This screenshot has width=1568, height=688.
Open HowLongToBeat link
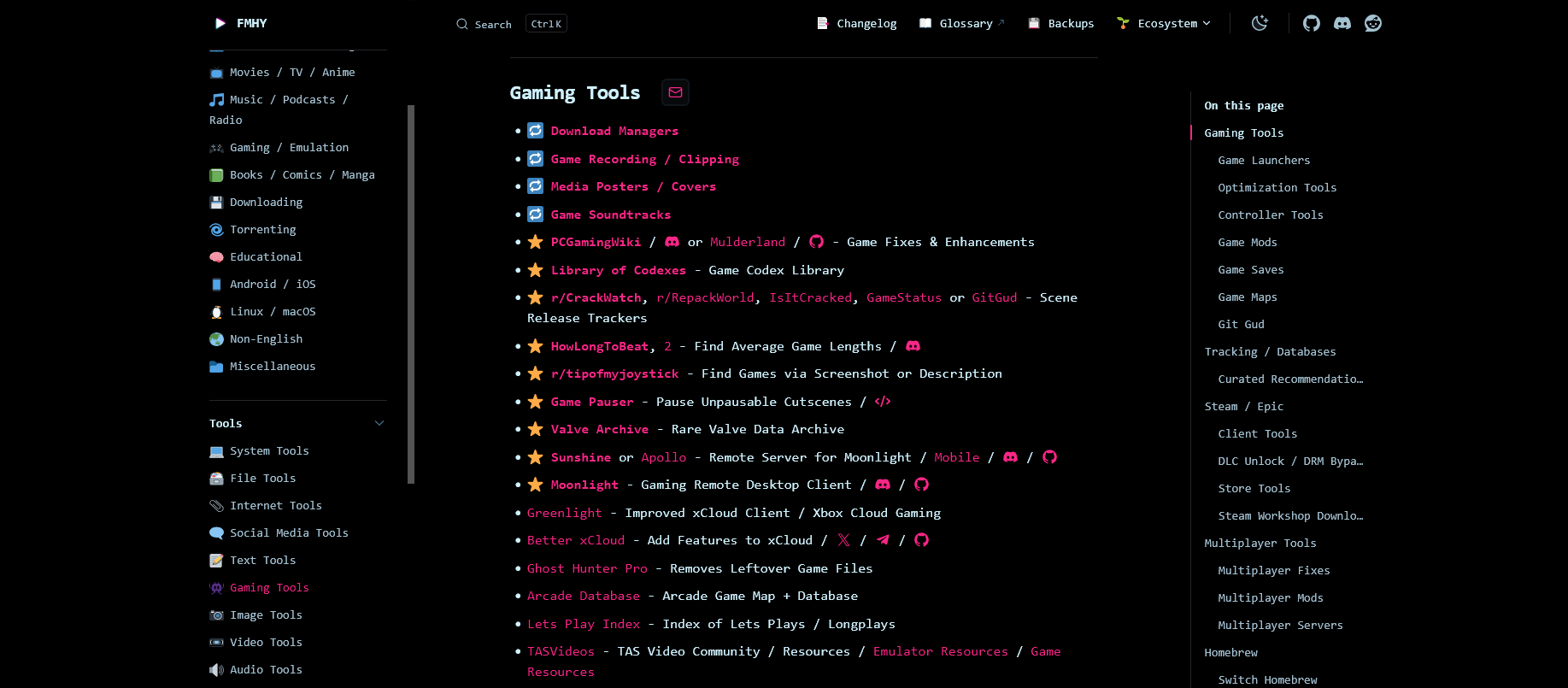(600, 346)
